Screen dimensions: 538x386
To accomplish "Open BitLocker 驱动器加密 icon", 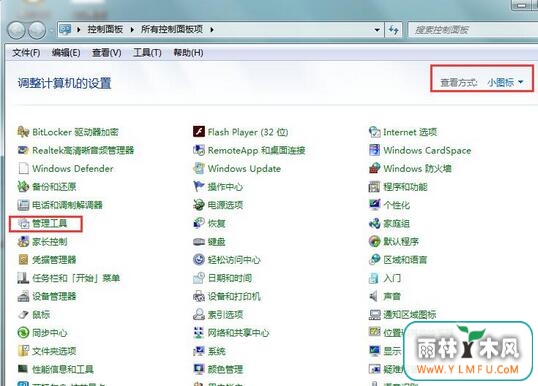I will point(23,132).
